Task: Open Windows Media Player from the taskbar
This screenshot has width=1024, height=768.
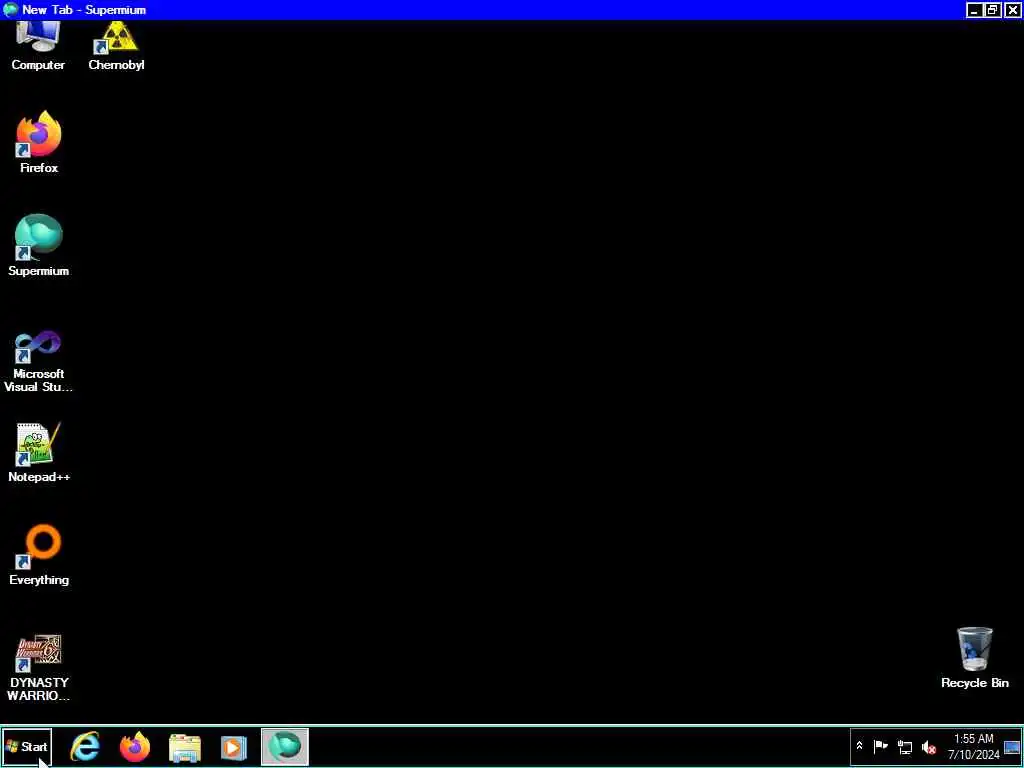Action: coord(234,747)
